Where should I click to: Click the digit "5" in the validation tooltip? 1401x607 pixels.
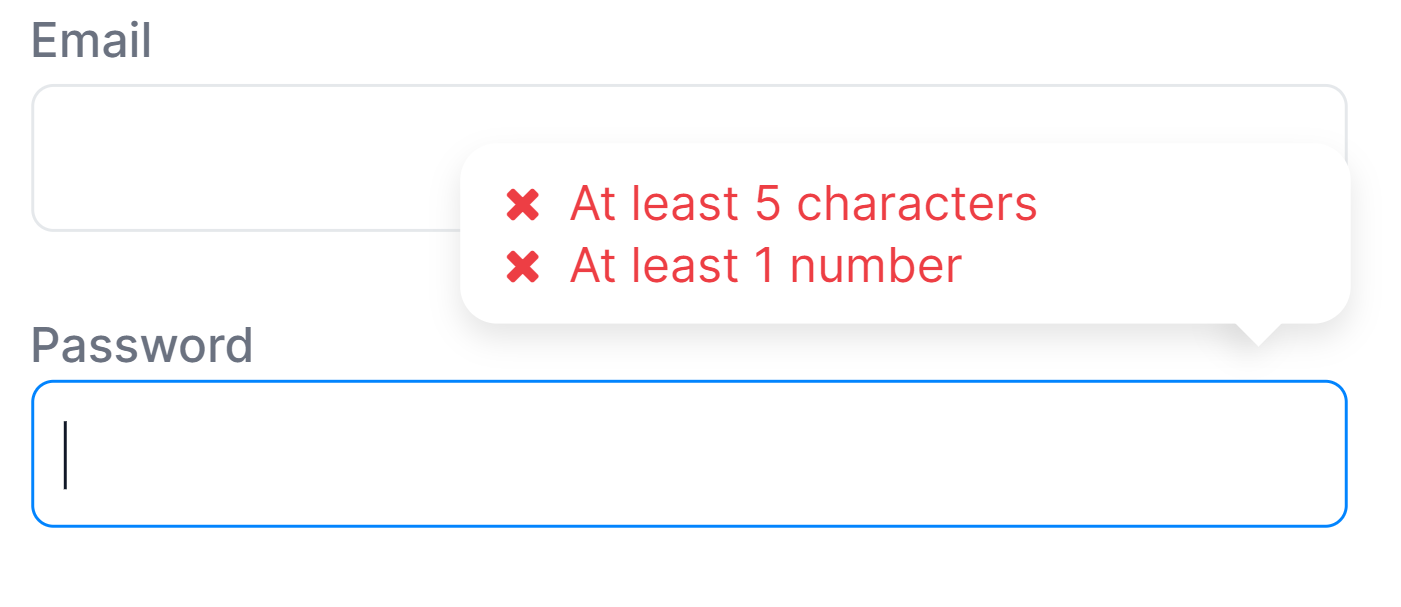tap(767, 204)
